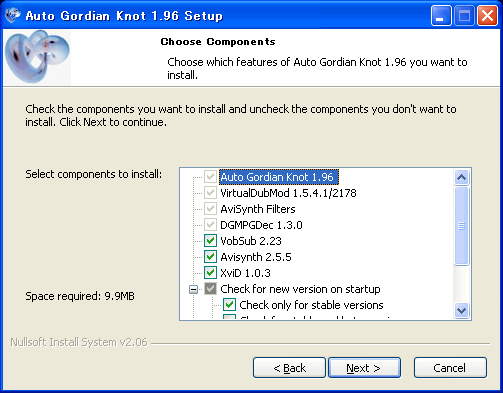Toggle the AviSynth Filters checkbox

(x=210, y=209)
